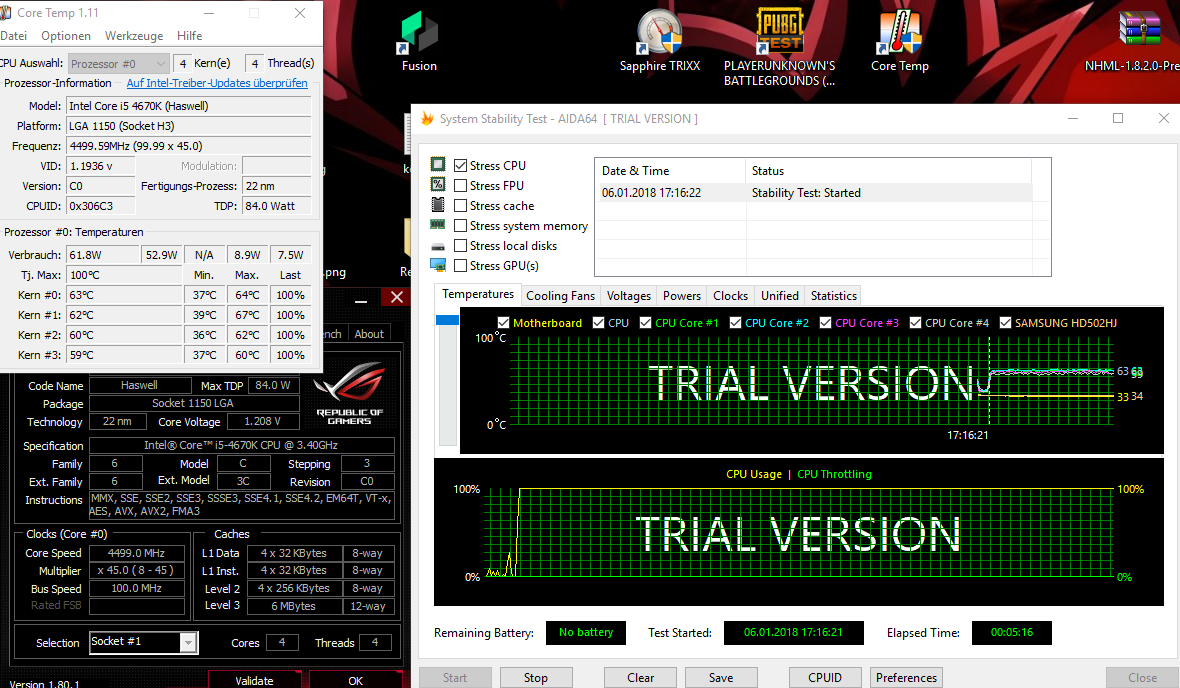The image size is (1180, 688).
Task: Toggle CPU Core #2 graph line
Action: [x=735, y=323]
